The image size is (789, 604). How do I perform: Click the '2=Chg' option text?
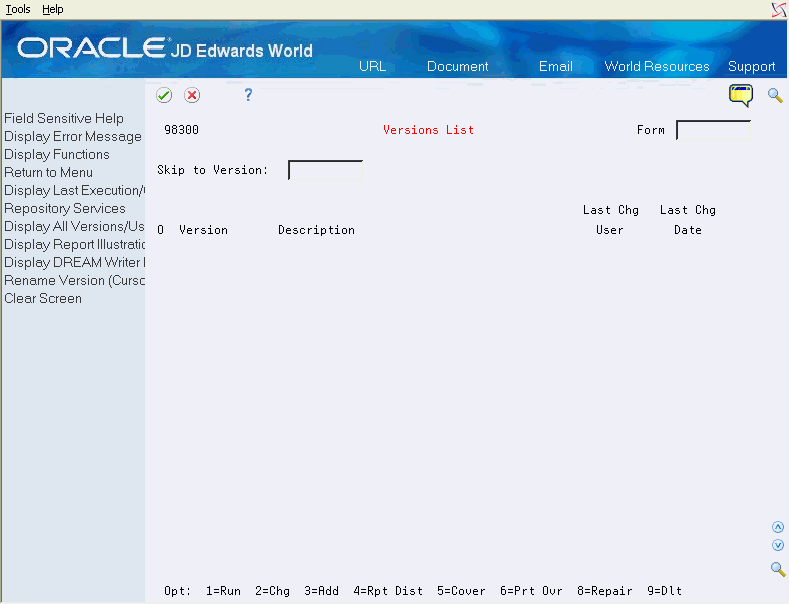[x=272, y=591]
